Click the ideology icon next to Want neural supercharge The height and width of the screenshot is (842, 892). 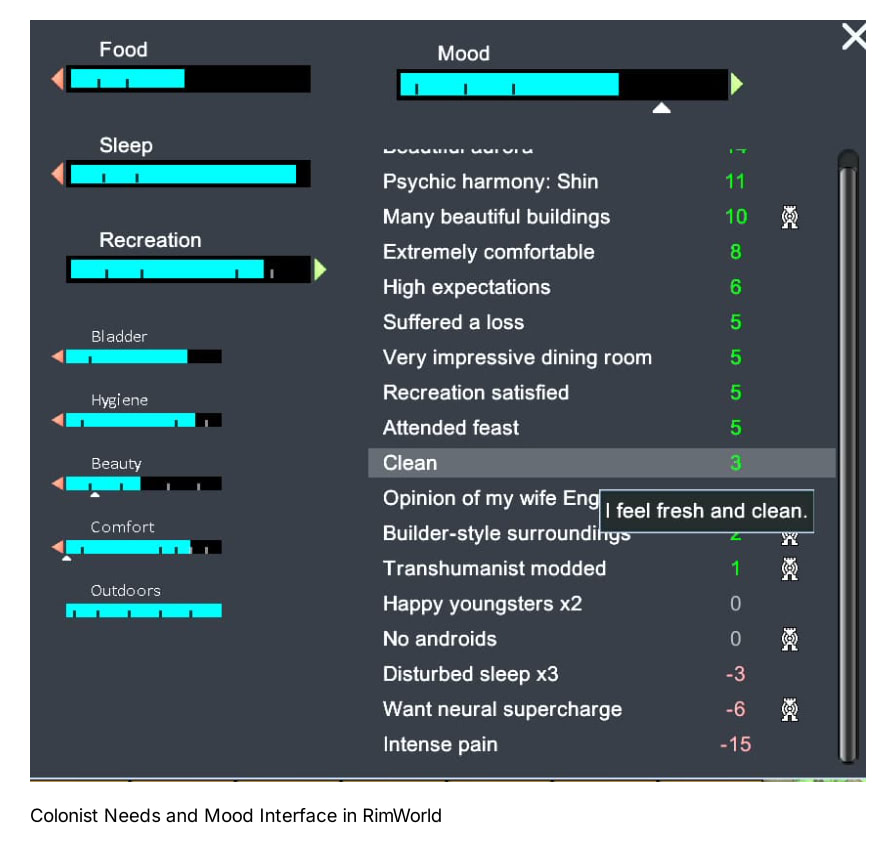tap(790, 710)
